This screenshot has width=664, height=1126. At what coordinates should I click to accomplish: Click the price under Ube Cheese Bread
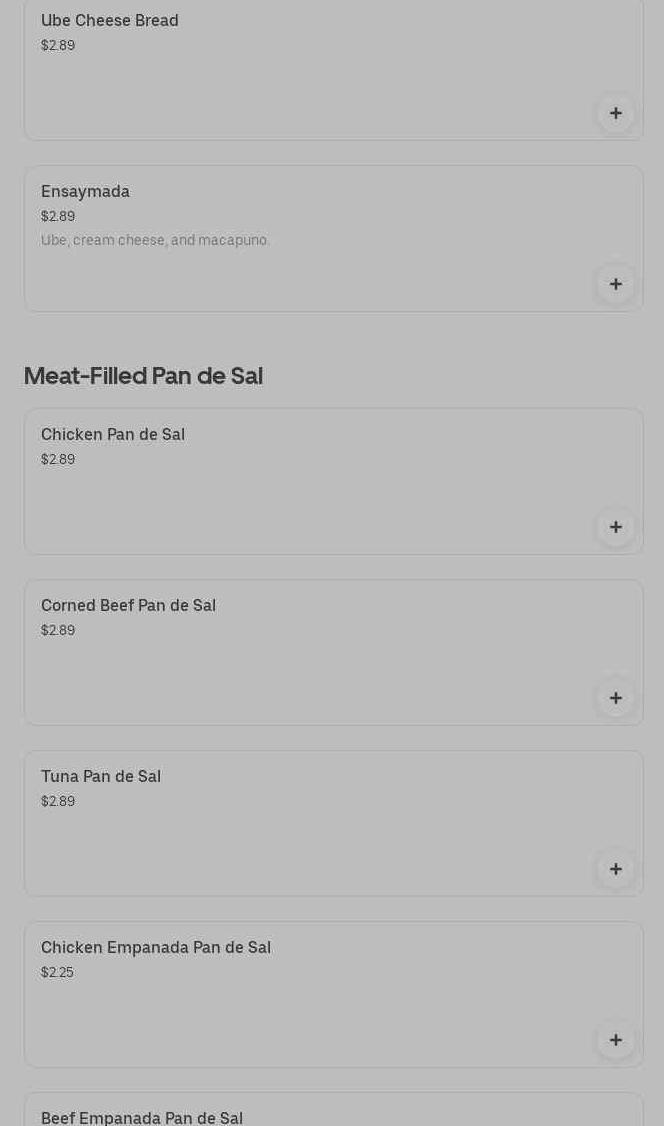[58, 46]
